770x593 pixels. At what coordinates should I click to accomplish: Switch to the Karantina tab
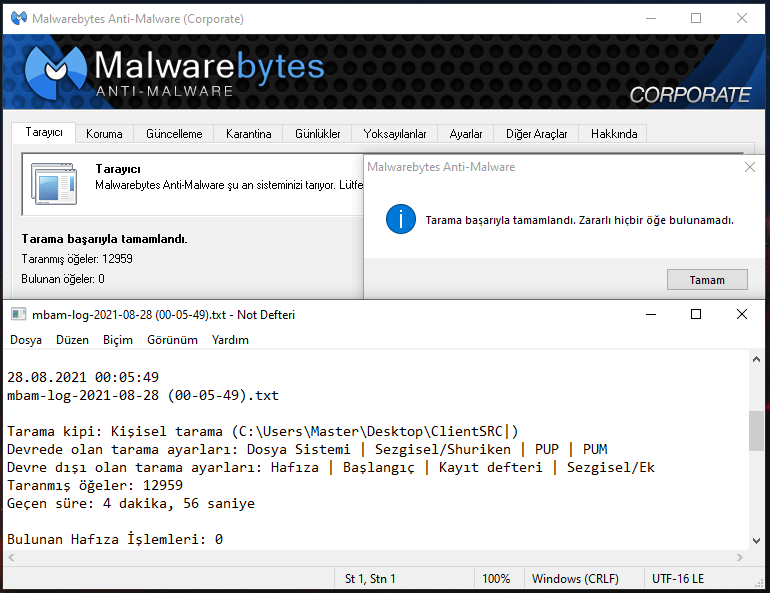tap(248, 134)
